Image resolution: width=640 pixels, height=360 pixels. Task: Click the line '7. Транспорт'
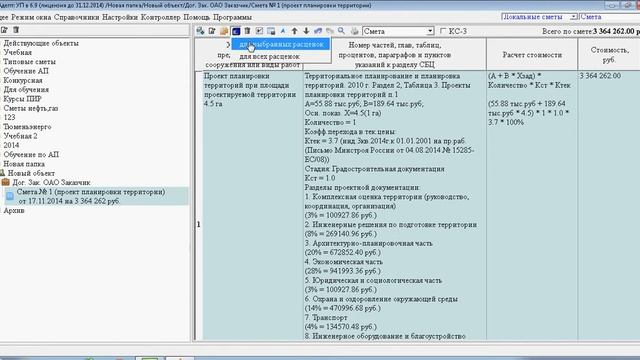[326, 318]
